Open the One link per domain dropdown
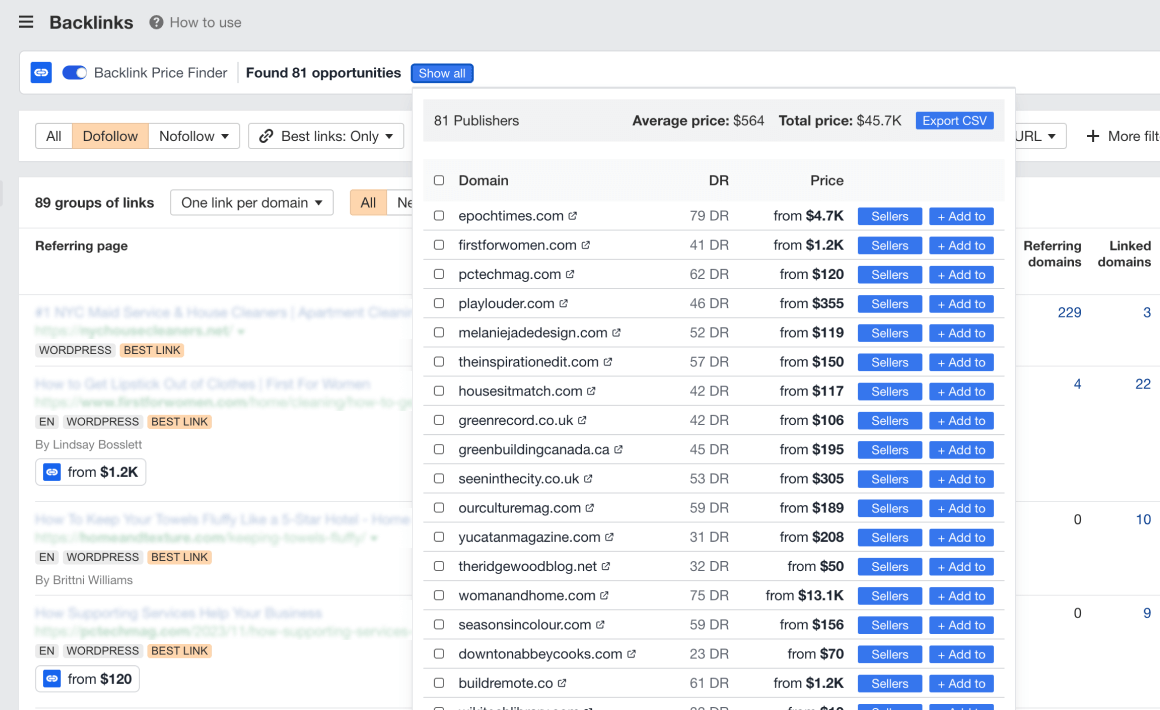 252,203
